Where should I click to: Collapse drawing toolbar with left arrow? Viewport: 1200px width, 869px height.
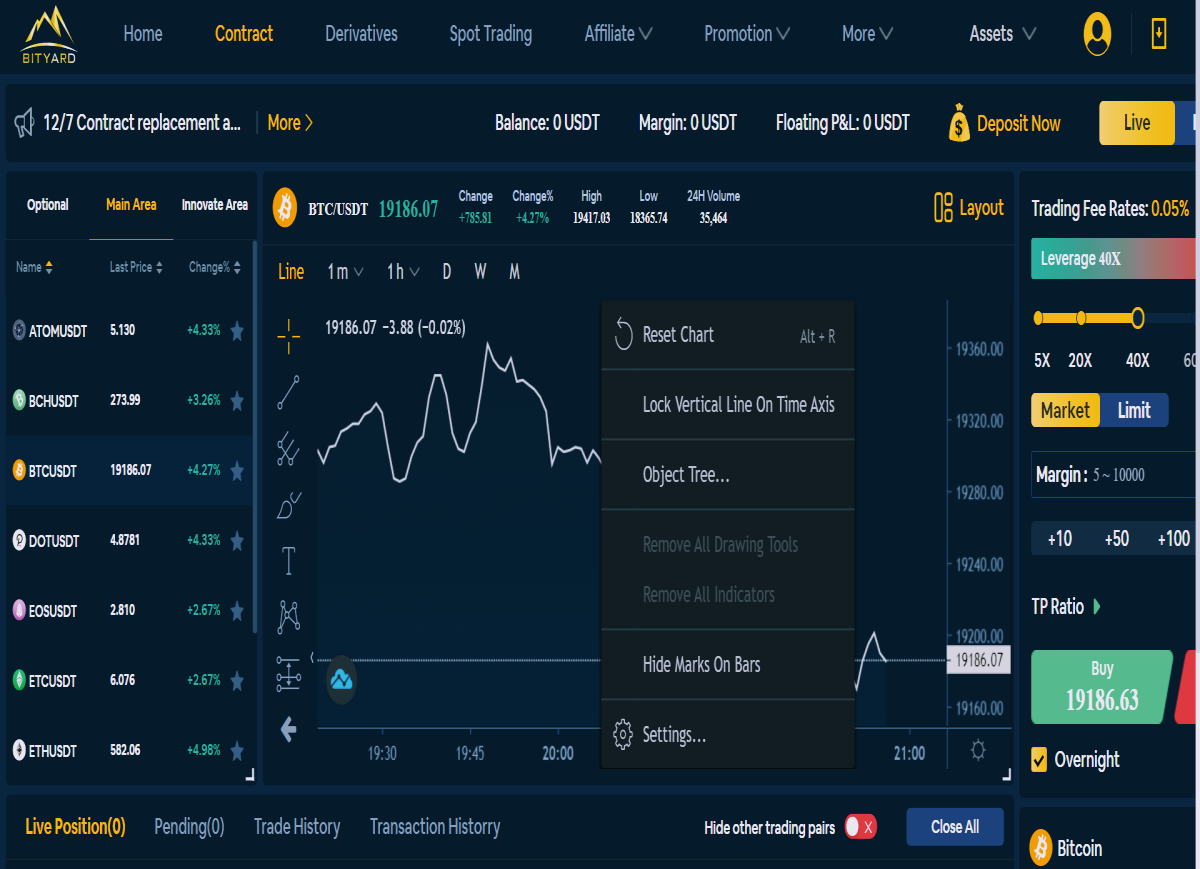click(288, 730)
